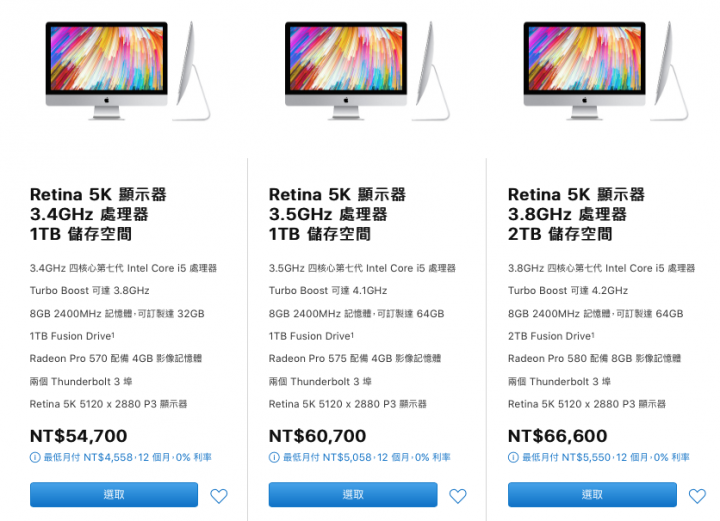This screenshot has height=521, width=720.
Task: Open the info icon beside the NT$4,558 monthly payment
Action: [x=35, y=457]
